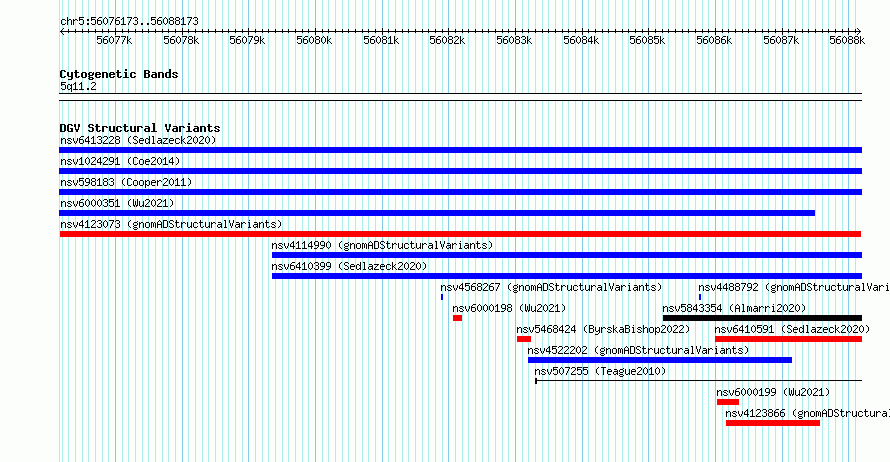Click the blue bar under nsv1024291
This screenshot has width=890, height=462.
(x=460, y=171)
